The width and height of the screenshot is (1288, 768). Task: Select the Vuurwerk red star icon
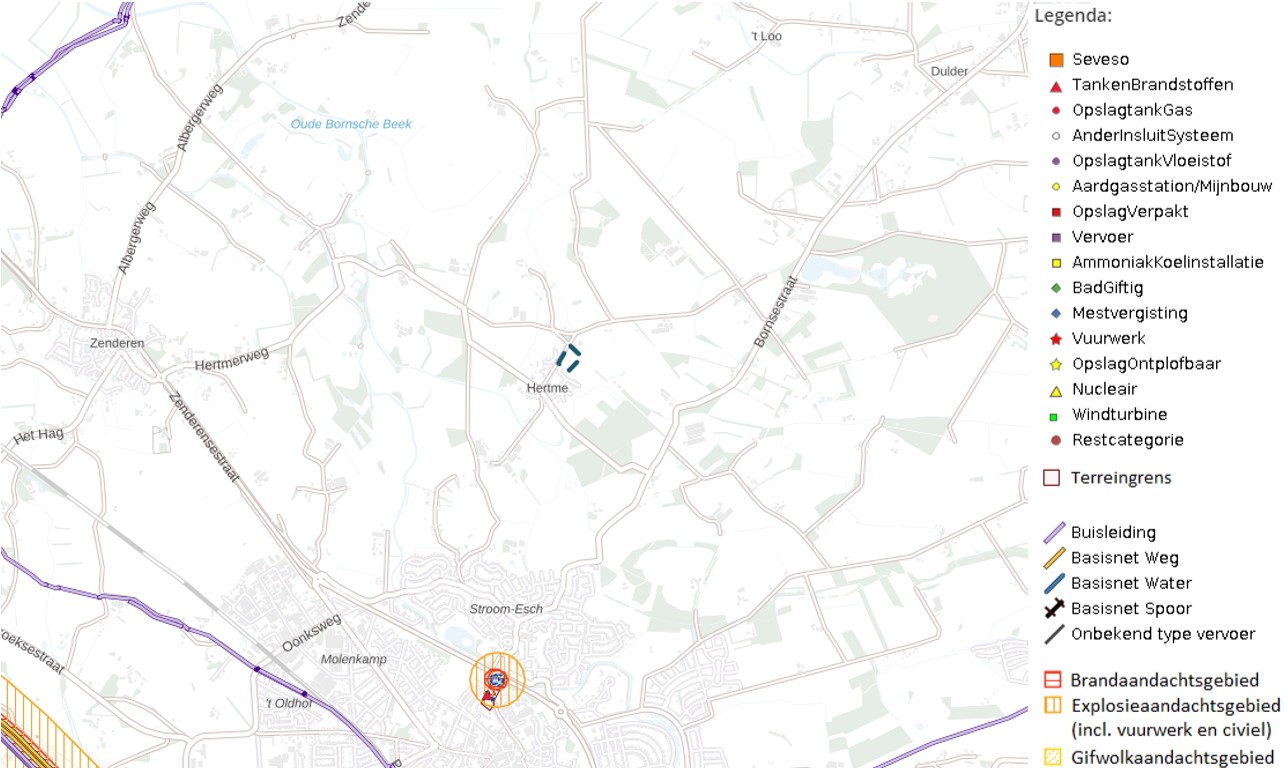click(1056, 339)
